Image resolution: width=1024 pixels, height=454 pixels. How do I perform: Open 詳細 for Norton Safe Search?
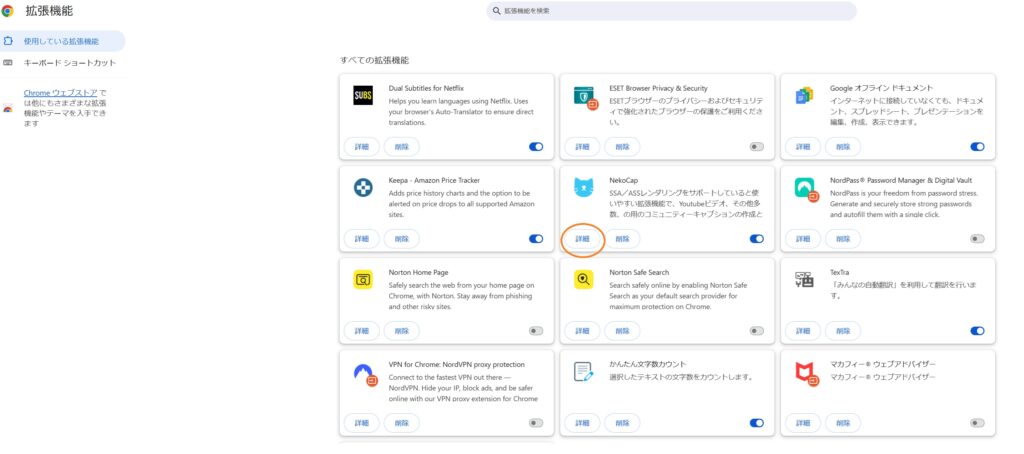click(583, 331)
